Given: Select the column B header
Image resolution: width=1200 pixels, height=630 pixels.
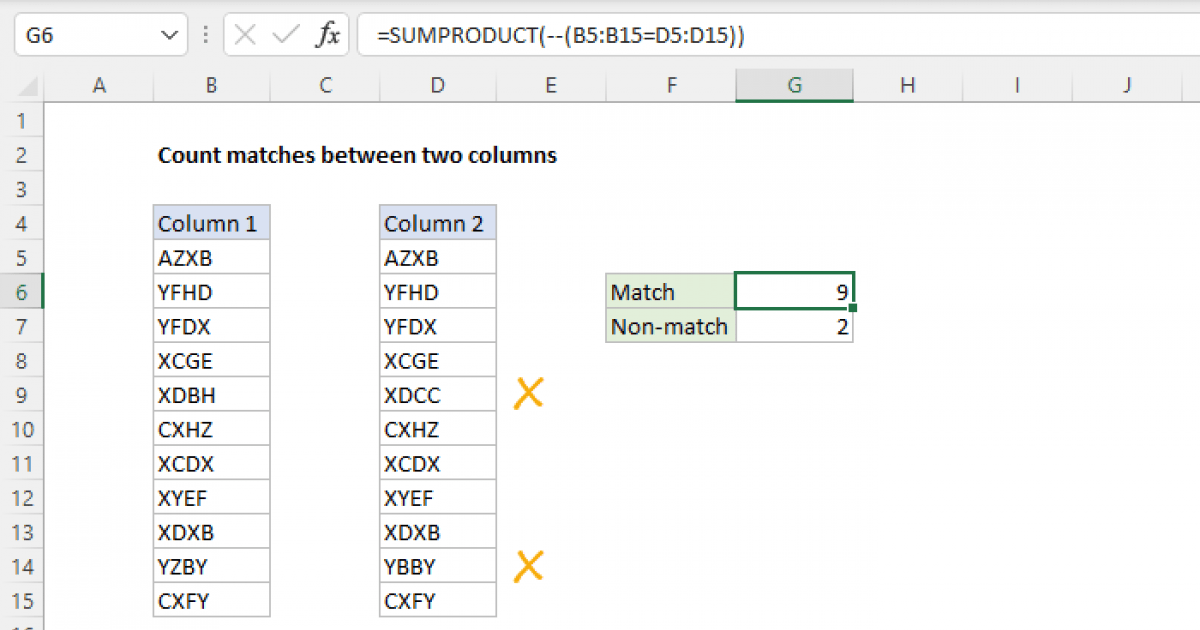Looking at the screenshot, I should point(211,86).
